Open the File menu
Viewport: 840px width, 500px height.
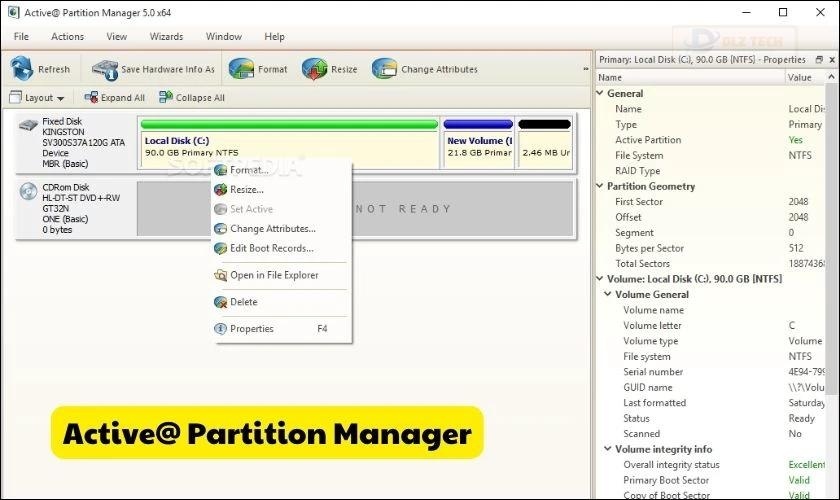click(x=21, y=36)
